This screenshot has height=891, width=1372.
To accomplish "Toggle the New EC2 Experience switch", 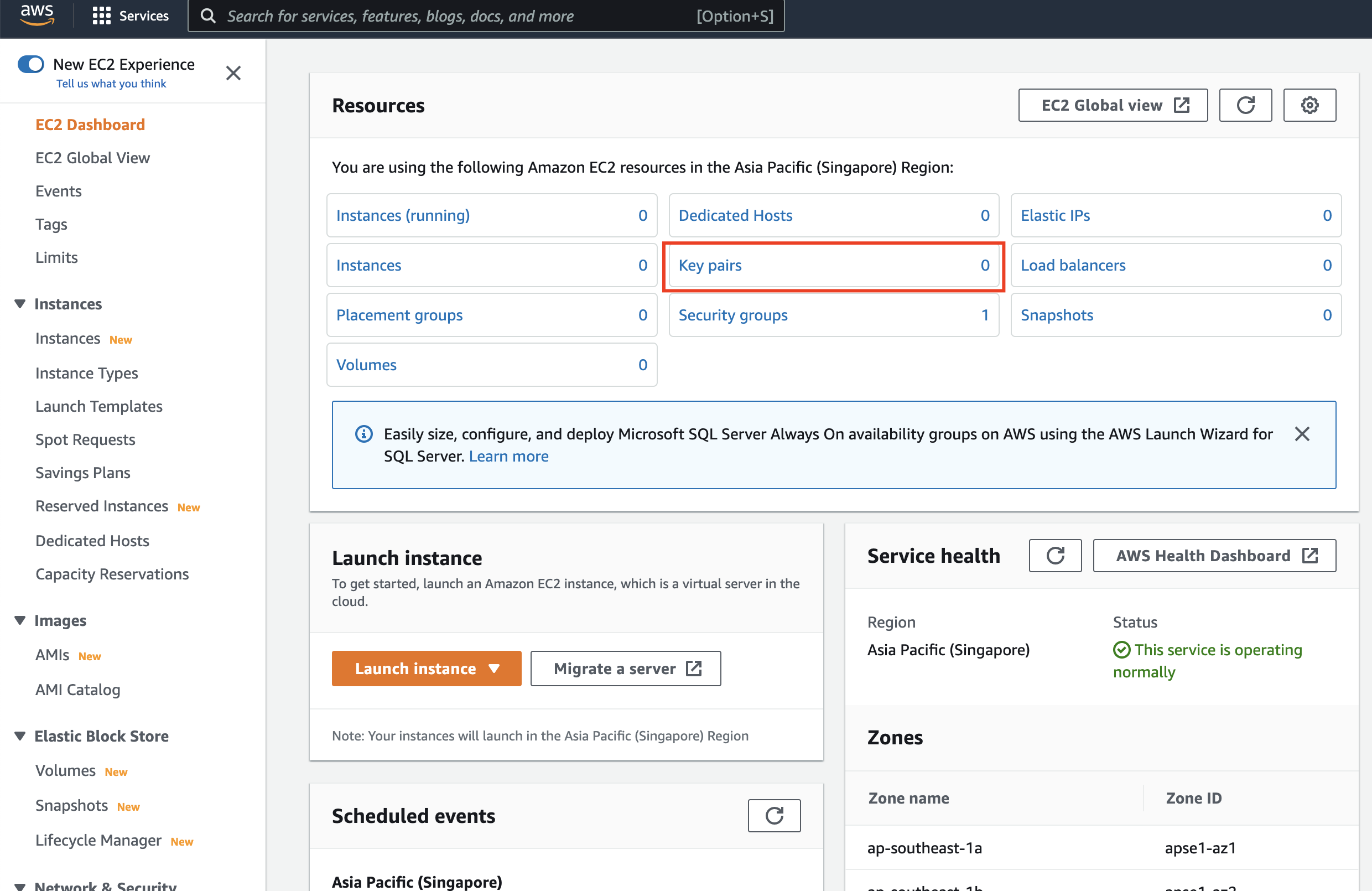I will (x=31, y=64).
